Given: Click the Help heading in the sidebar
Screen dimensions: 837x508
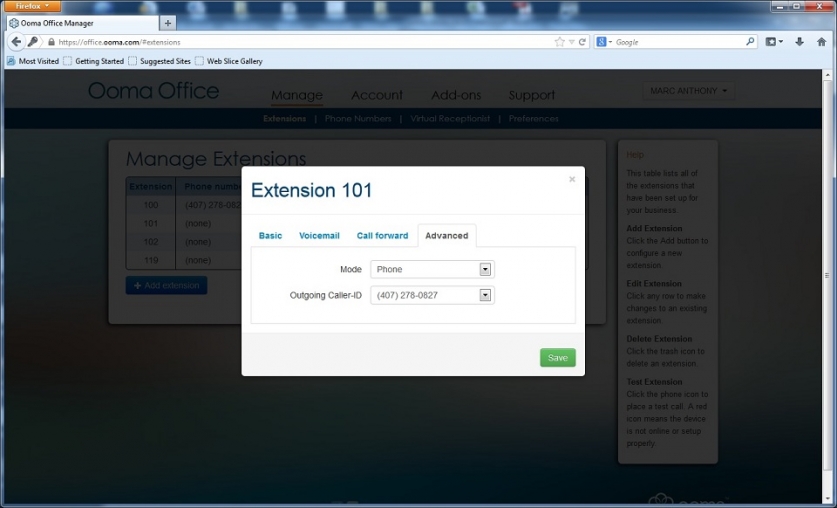Looking at the screenshot, I should point(635,155).
